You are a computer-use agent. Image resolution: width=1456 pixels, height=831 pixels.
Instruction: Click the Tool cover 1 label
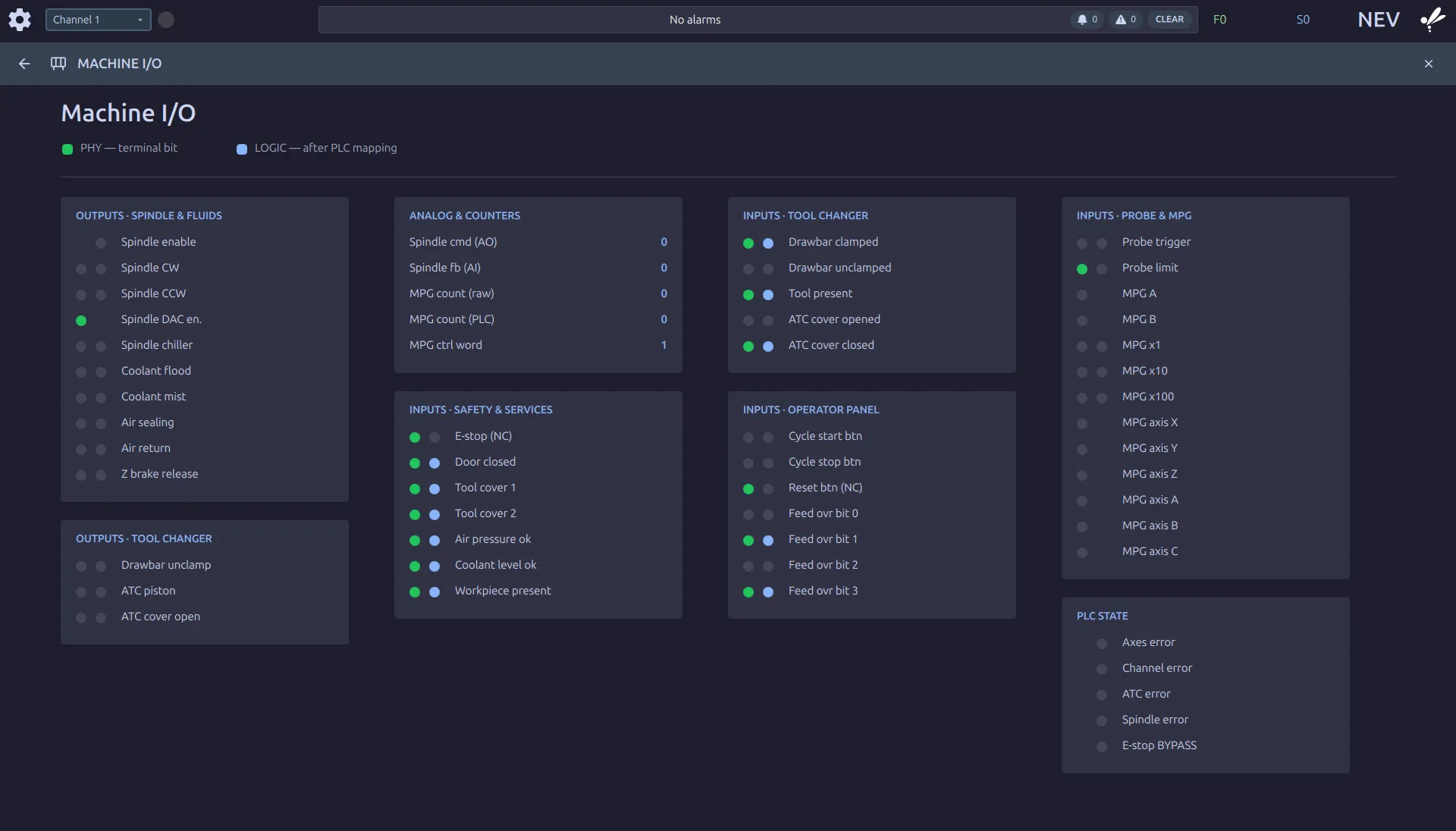(x=485, y=488)
